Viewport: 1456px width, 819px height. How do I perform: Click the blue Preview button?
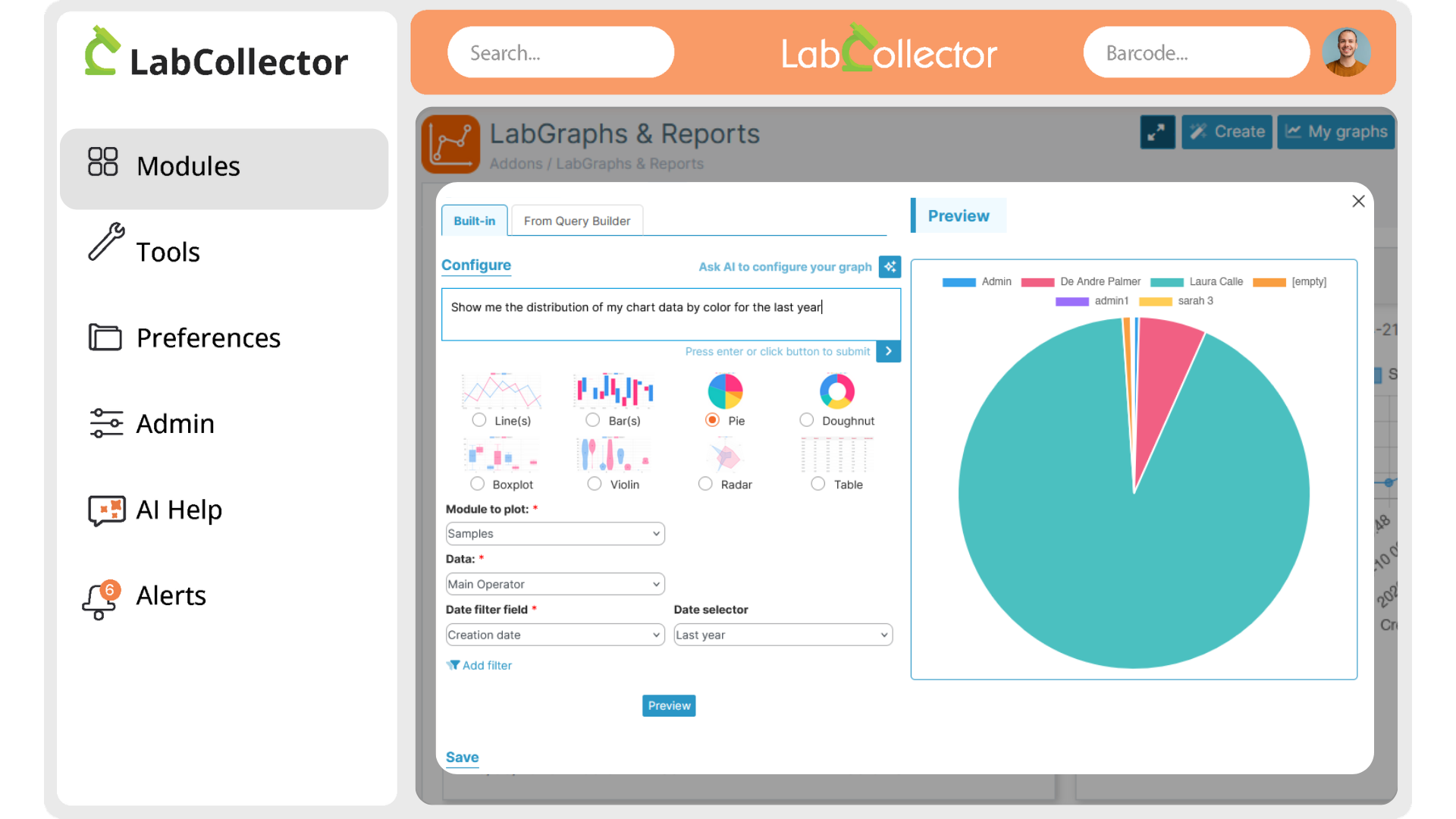[669, 706]
